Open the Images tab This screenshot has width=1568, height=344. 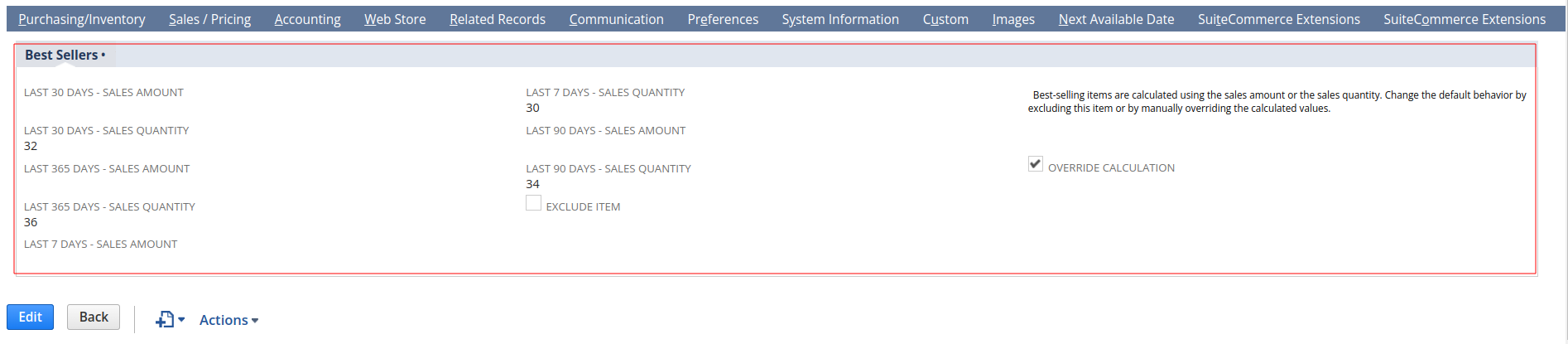(1012, 19)
